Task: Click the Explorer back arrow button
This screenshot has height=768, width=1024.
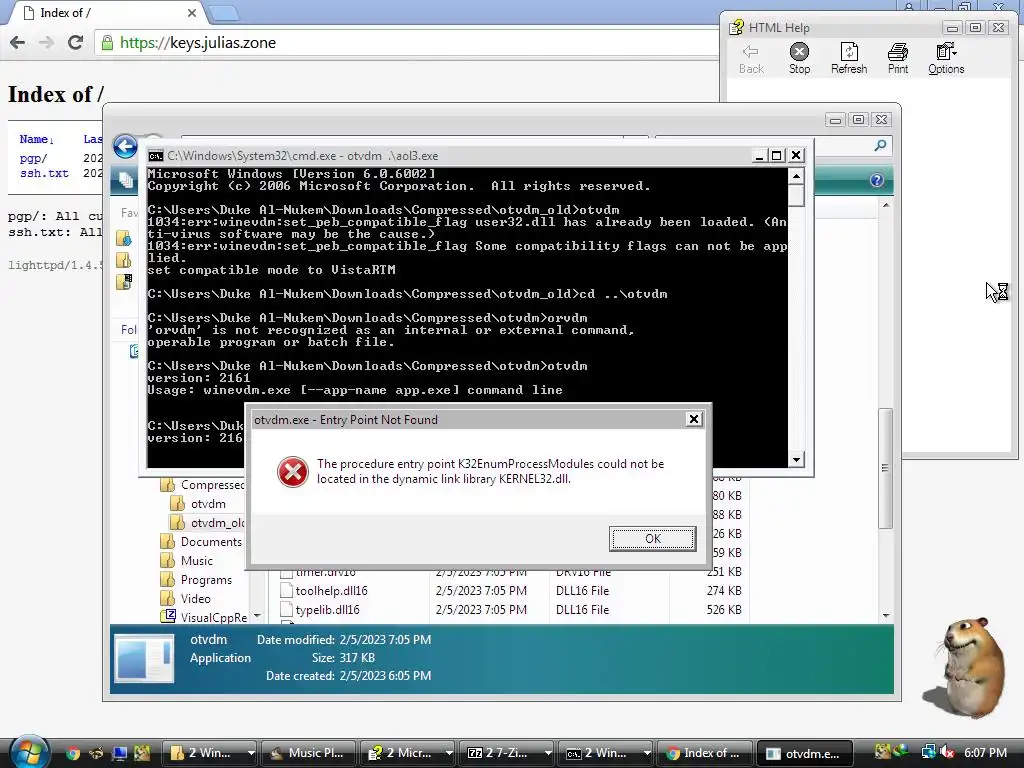Action: (x=125, y=146)
